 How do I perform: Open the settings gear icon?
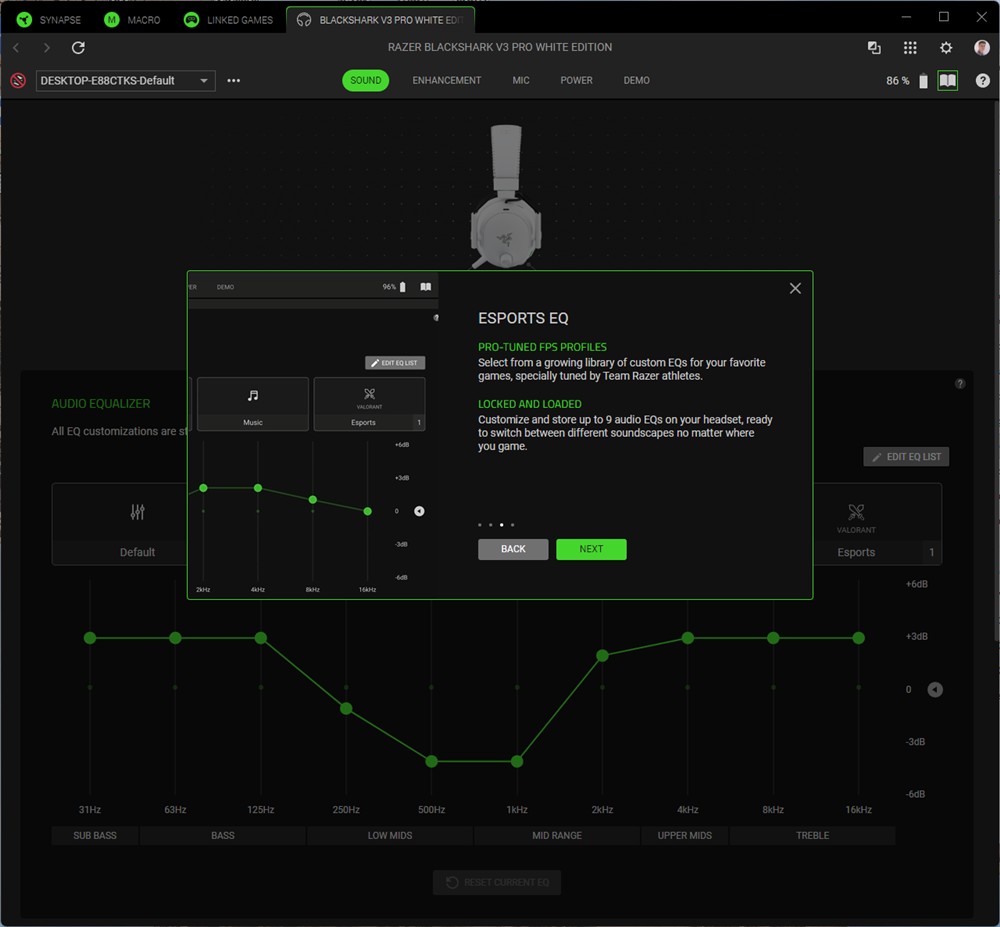point(946,48)
